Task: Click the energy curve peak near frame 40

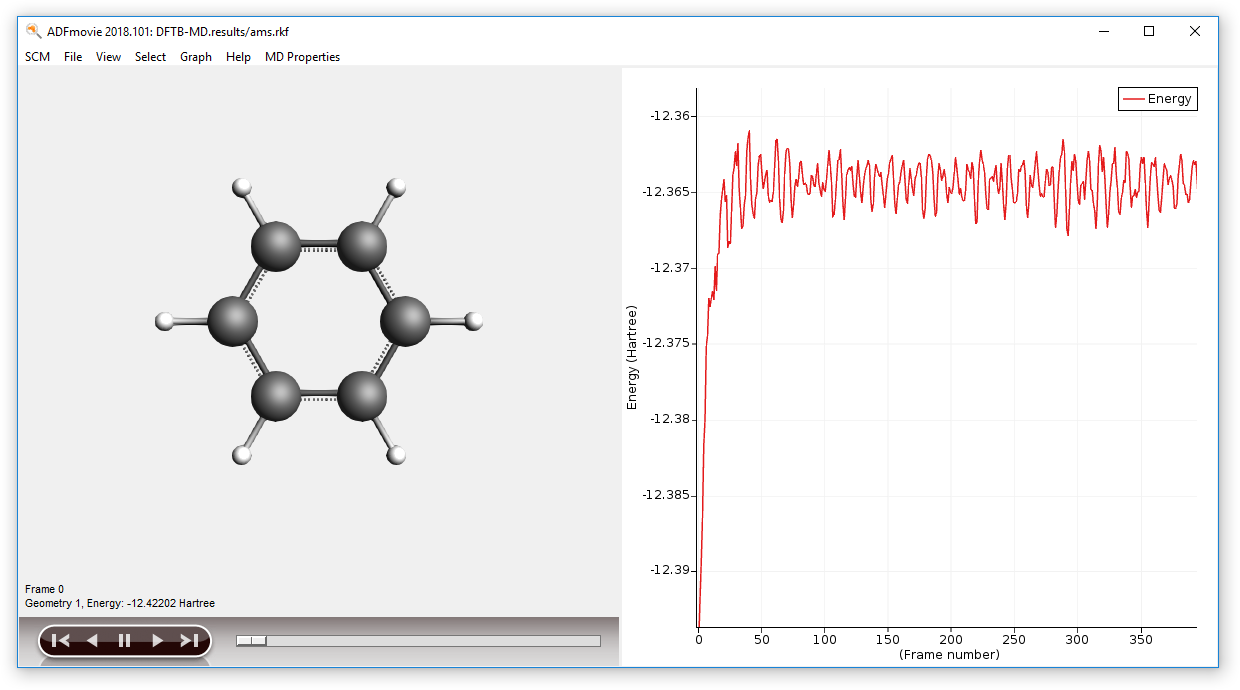Action: tap(748, 132)
